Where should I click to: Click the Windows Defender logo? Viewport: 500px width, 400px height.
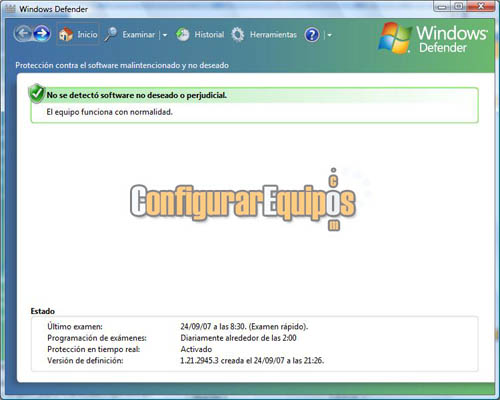pos(433,38)
